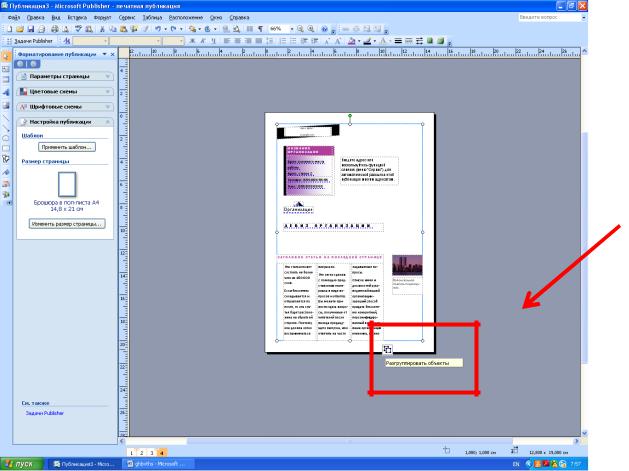Viewport: 629px width, 471px height.
Task: Collapse the Настройка публикации section
Action: click(65, 122)
